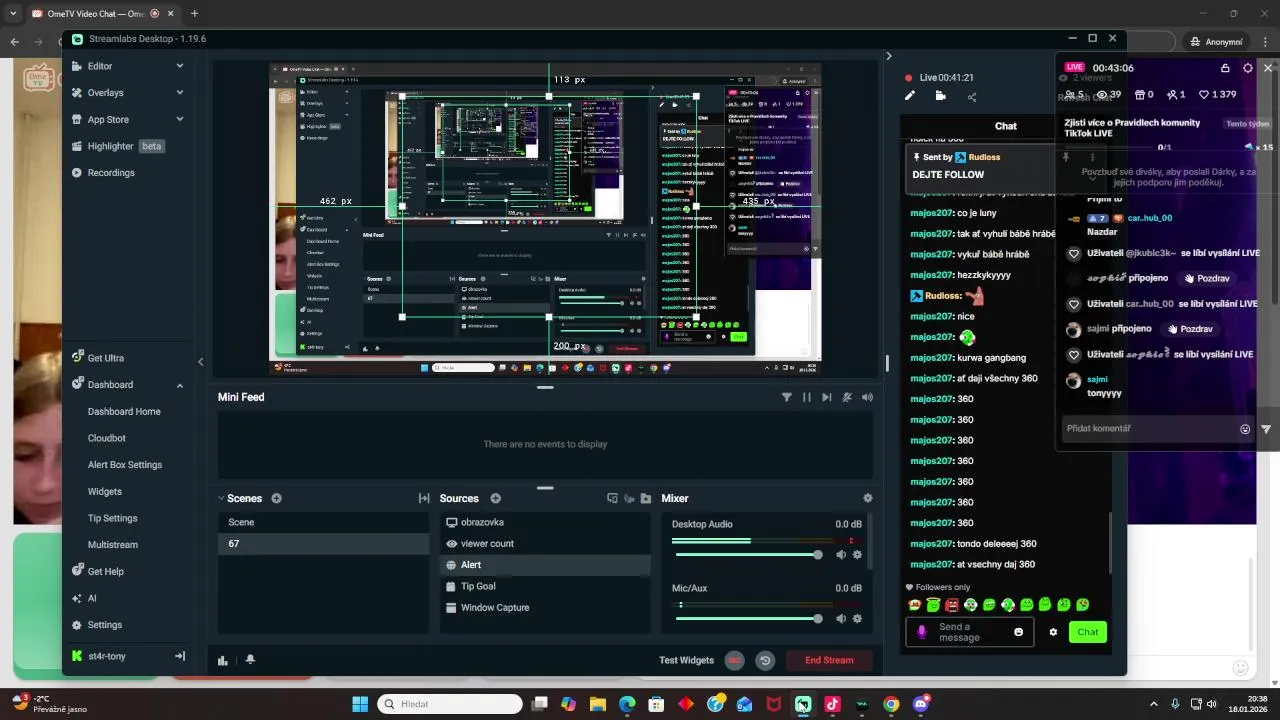The image size is (1280, 720).
Task: Select the obrazovka source
Action: tap(545, 522)
